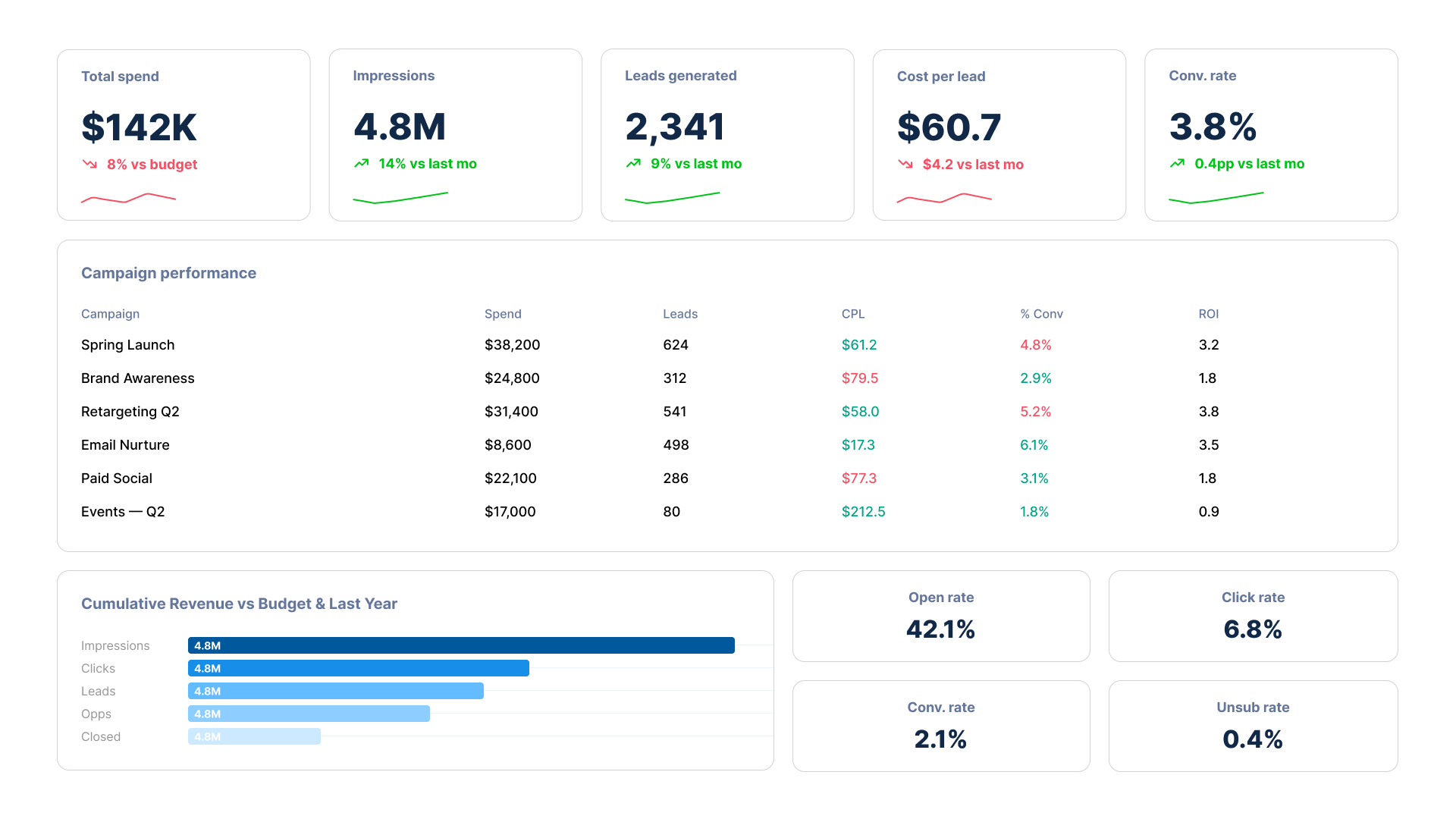The width and height of the screenshot is (1456, 819).
Task: Sort by the Spend column header
Action: (x=503, y=314)
